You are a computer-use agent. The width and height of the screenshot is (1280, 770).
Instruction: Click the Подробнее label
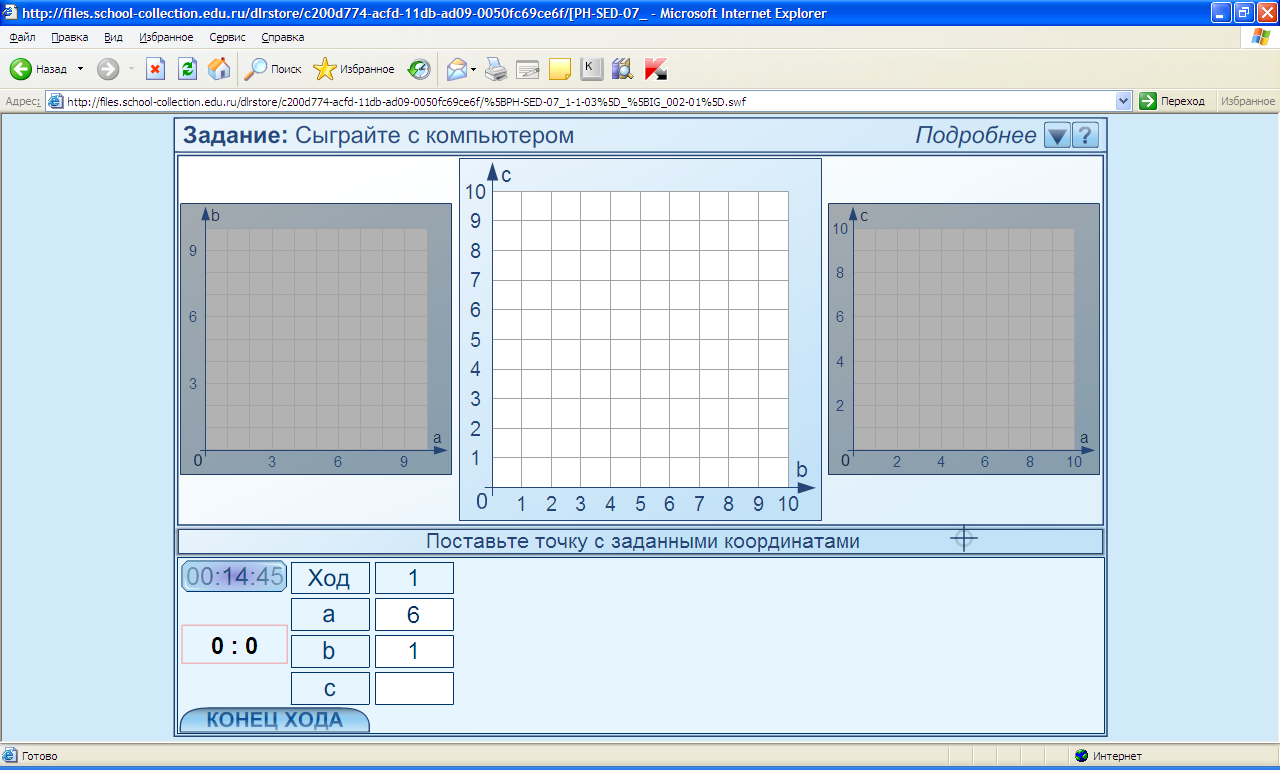click(x=976, y=136)
